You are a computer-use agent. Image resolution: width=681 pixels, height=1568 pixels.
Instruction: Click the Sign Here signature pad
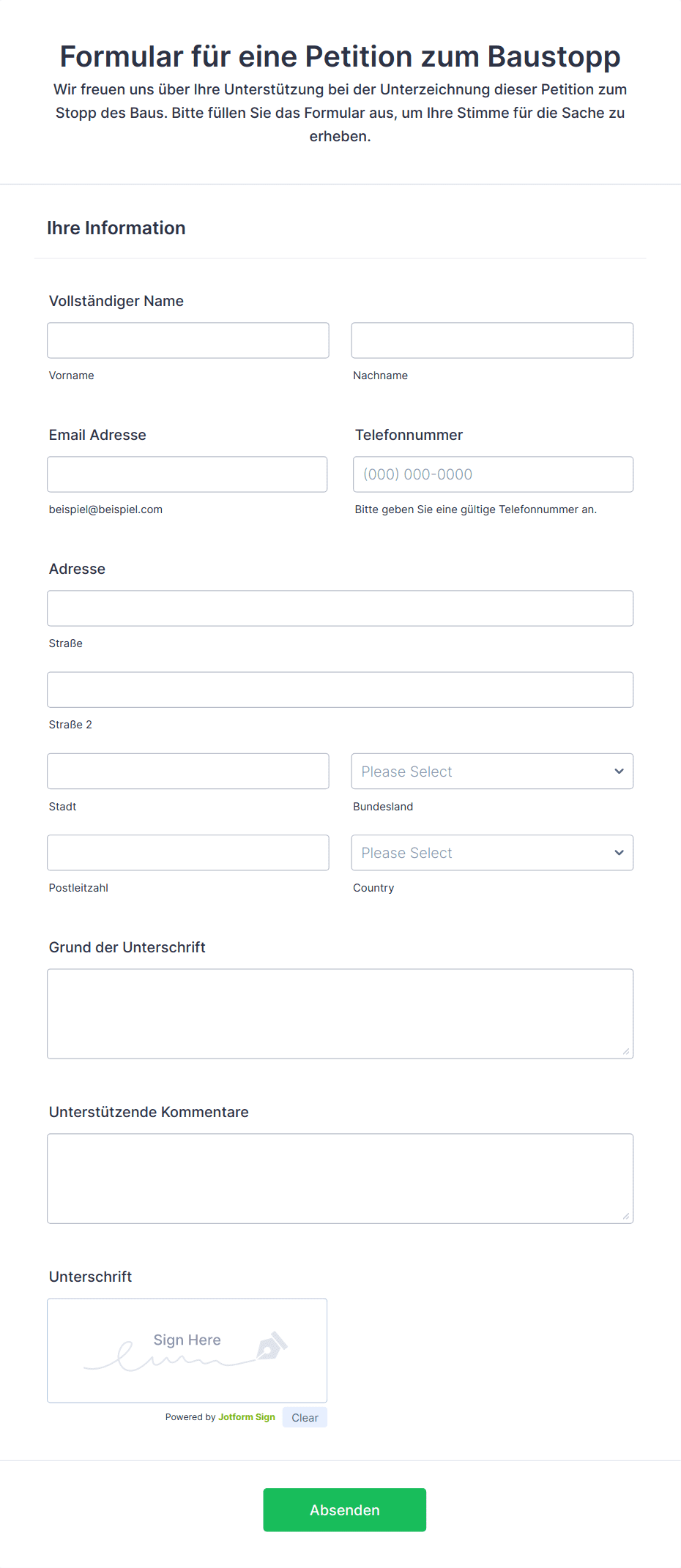pyautogui.click(x=187, y=1351)
